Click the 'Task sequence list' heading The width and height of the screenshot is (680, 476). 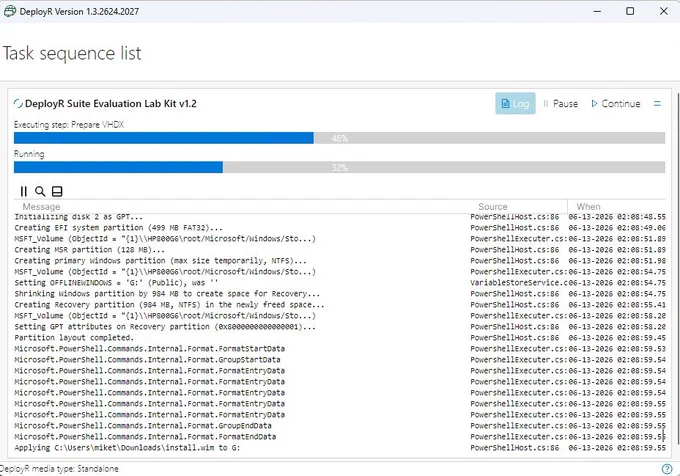(72, 53)
